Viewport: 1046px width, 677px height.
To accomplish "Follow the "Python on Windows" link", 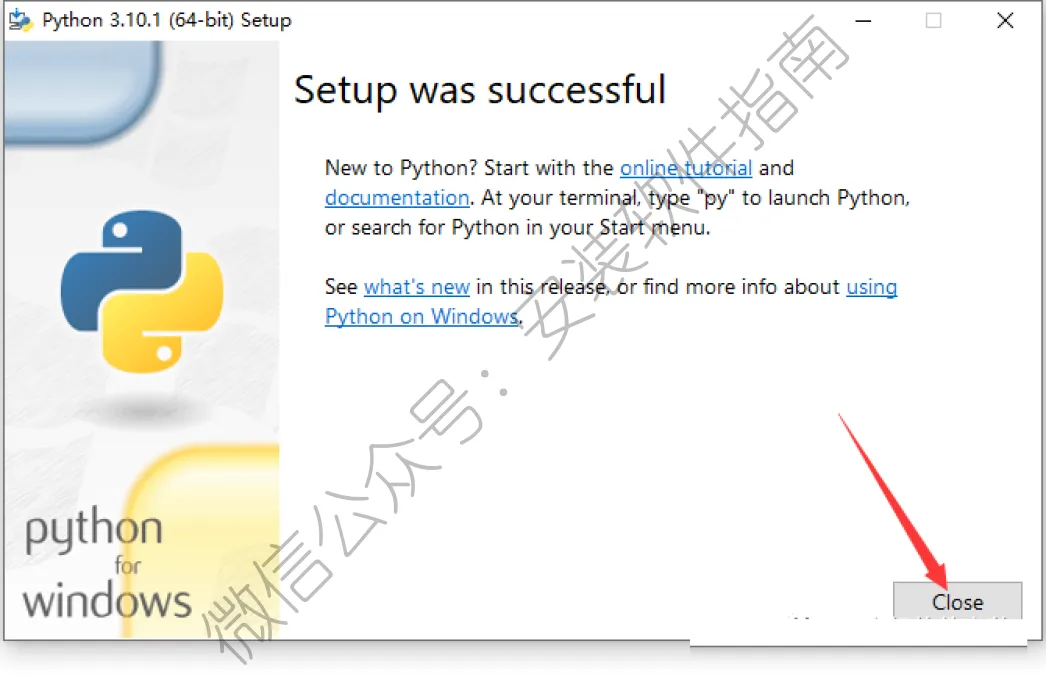I will click(422, 316).
